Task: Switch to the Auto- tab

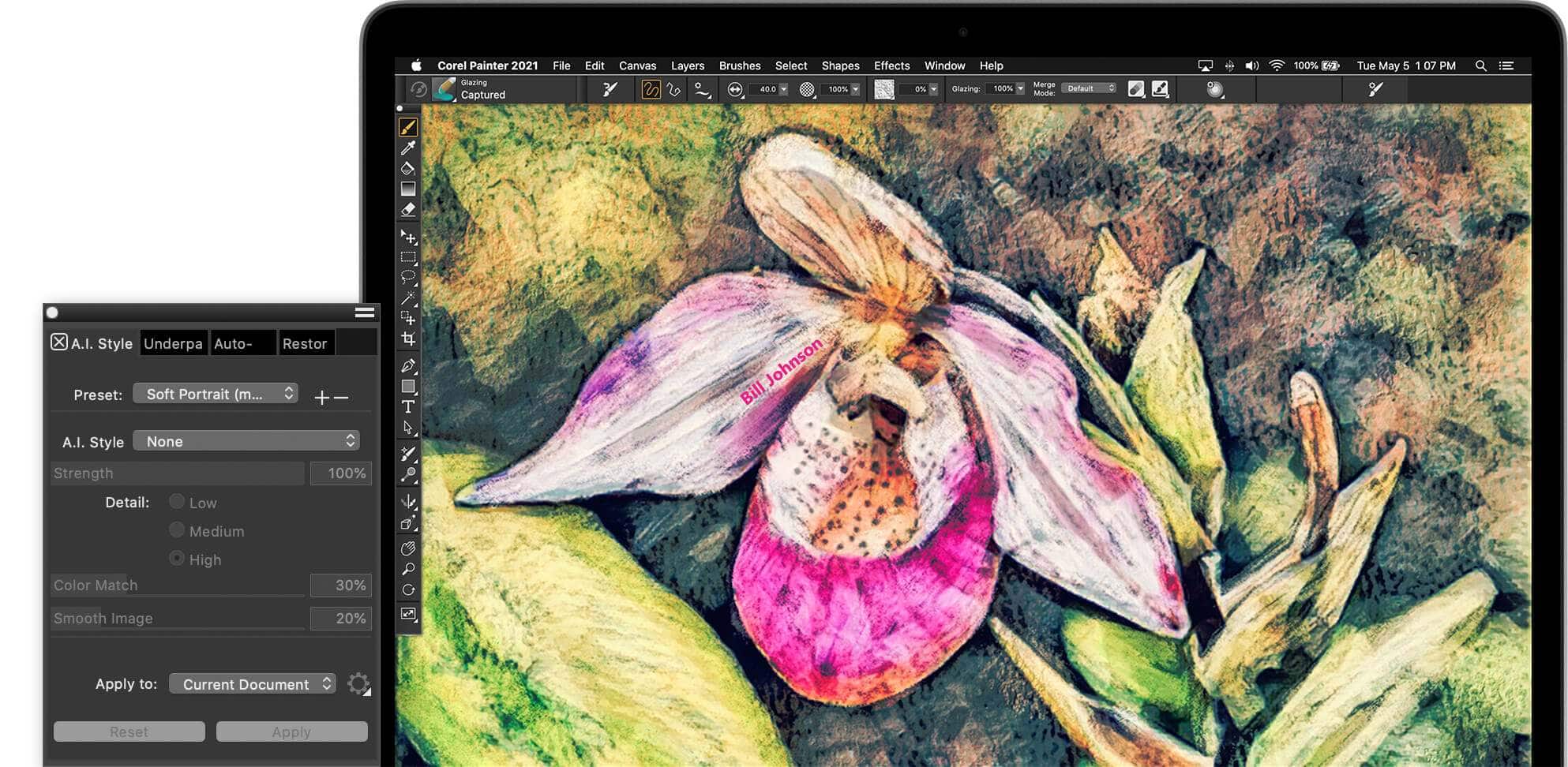Action: (243, 343)
